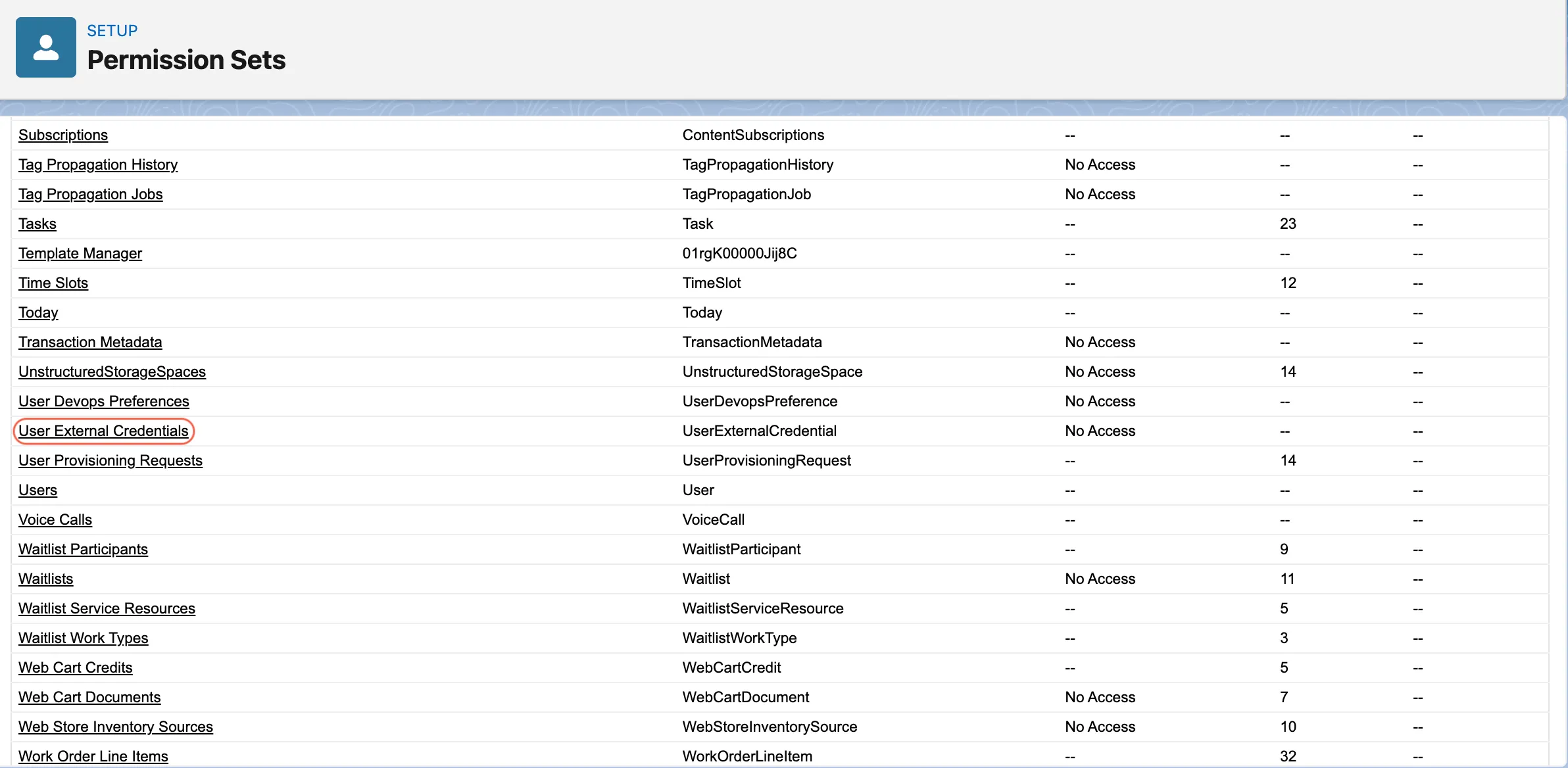Open Work Order Line Items link
The height and width of the screenshot is (768, 1568).
pos(93,756)
